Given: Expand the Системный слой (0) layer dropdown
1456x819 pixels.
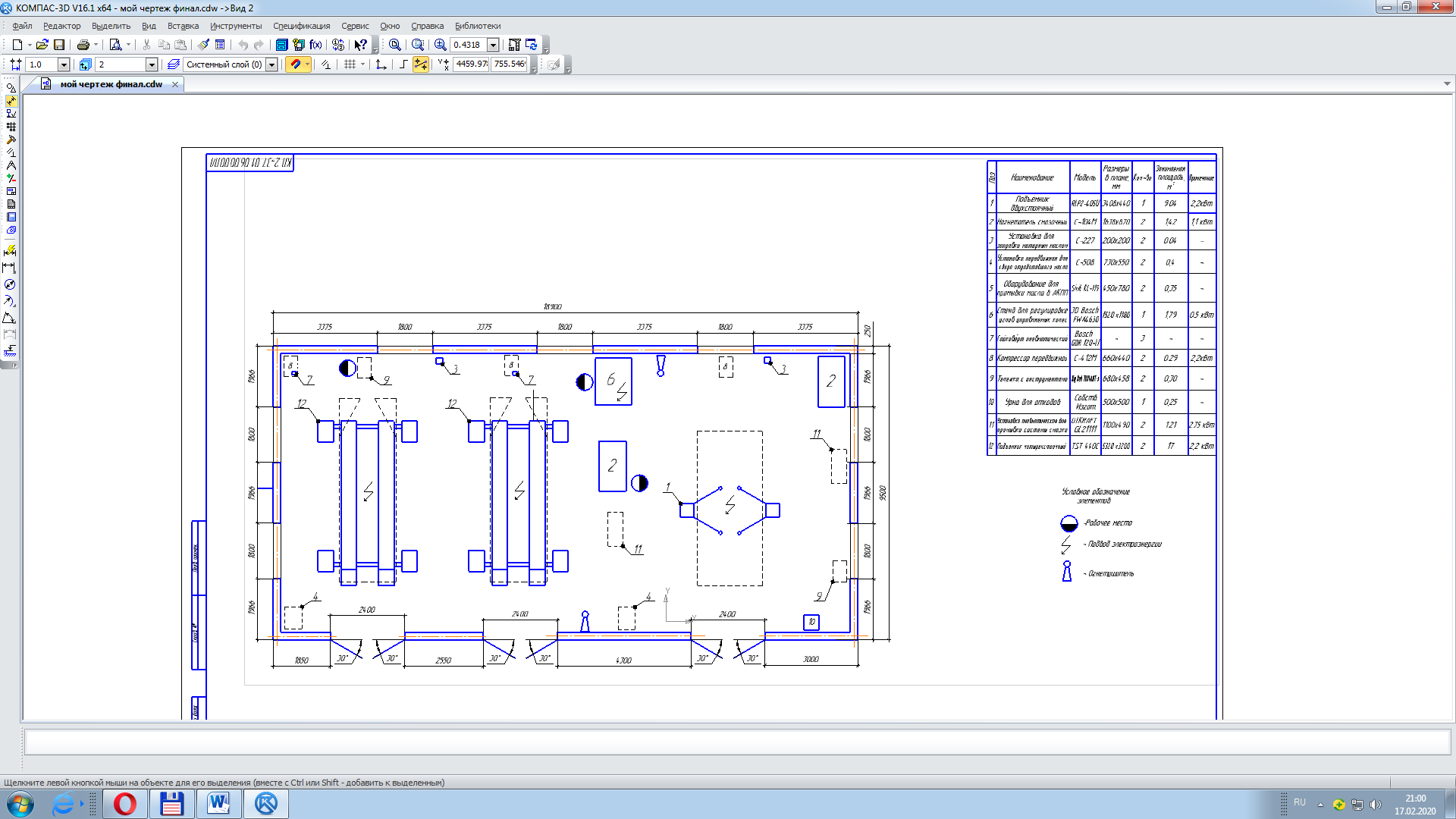Looking at the screenshot, I should click(x=271, y=64).
